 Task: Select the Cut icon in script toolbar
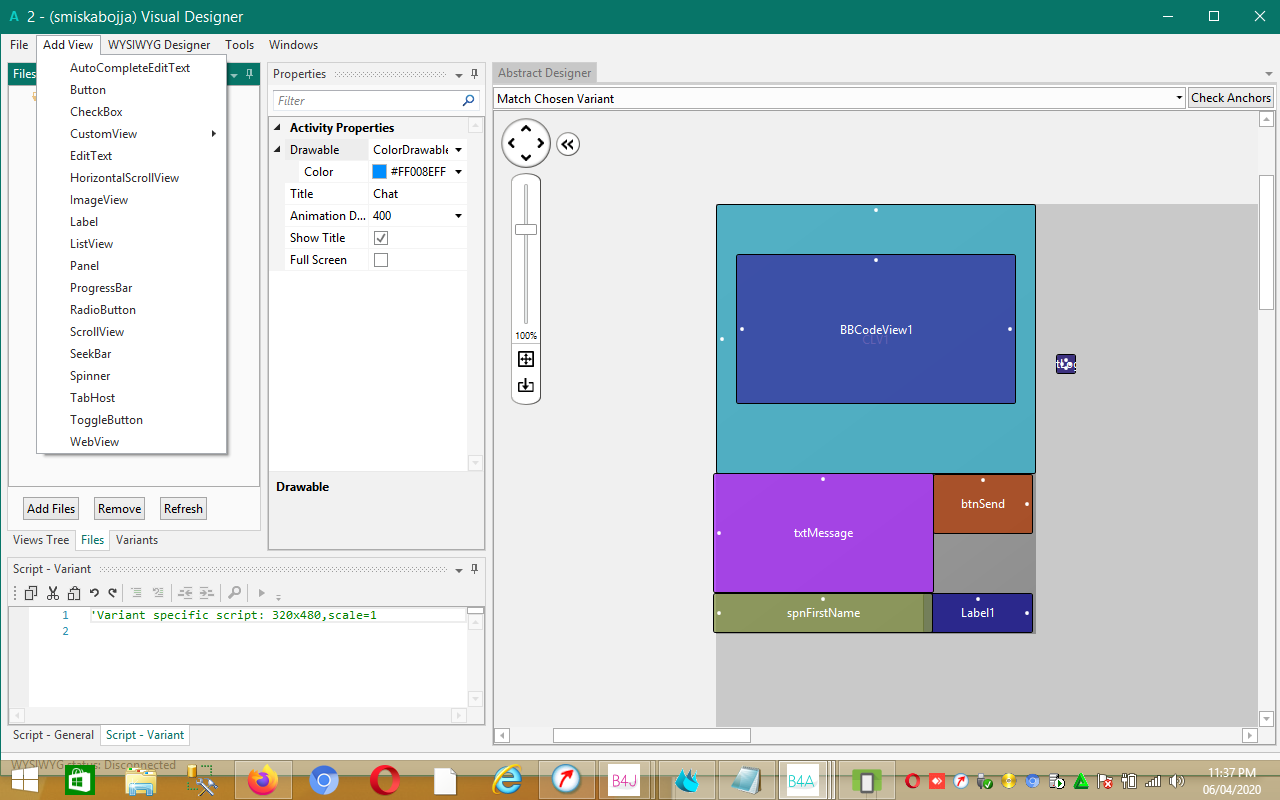[52, 593]
